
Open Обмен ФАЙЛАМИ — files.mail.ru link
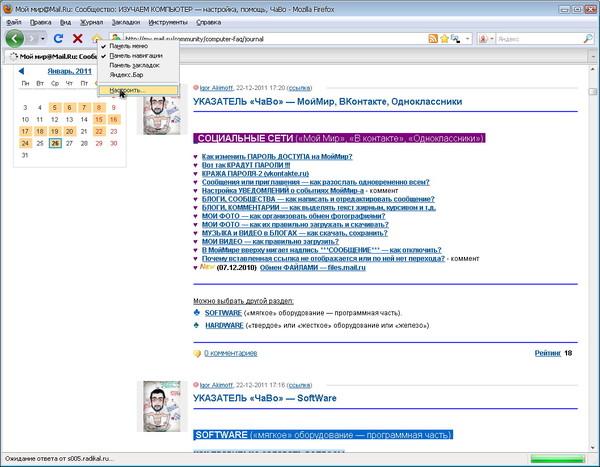point(313,268)
